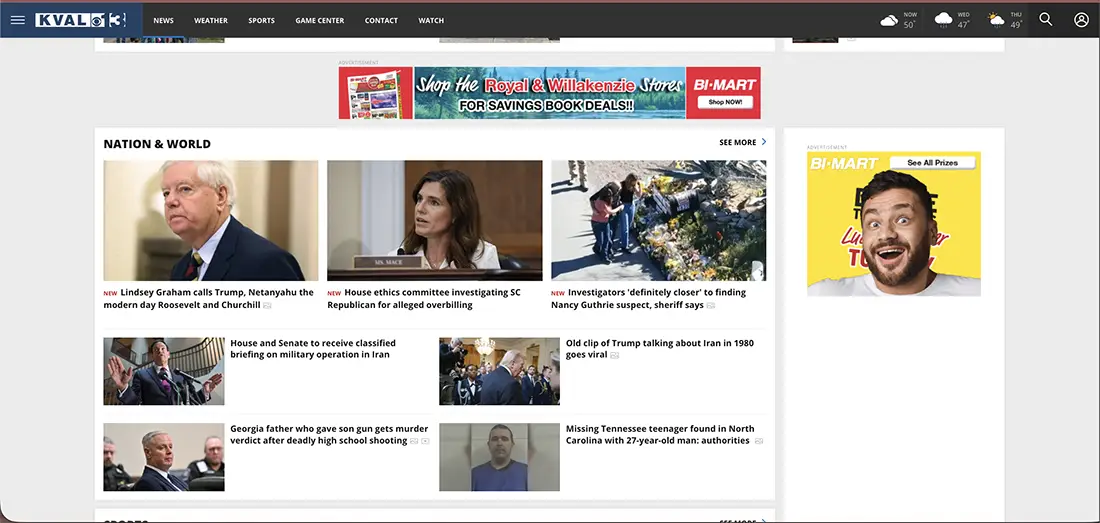
Task: Open the hamburger menu icon
Action: 18,20
